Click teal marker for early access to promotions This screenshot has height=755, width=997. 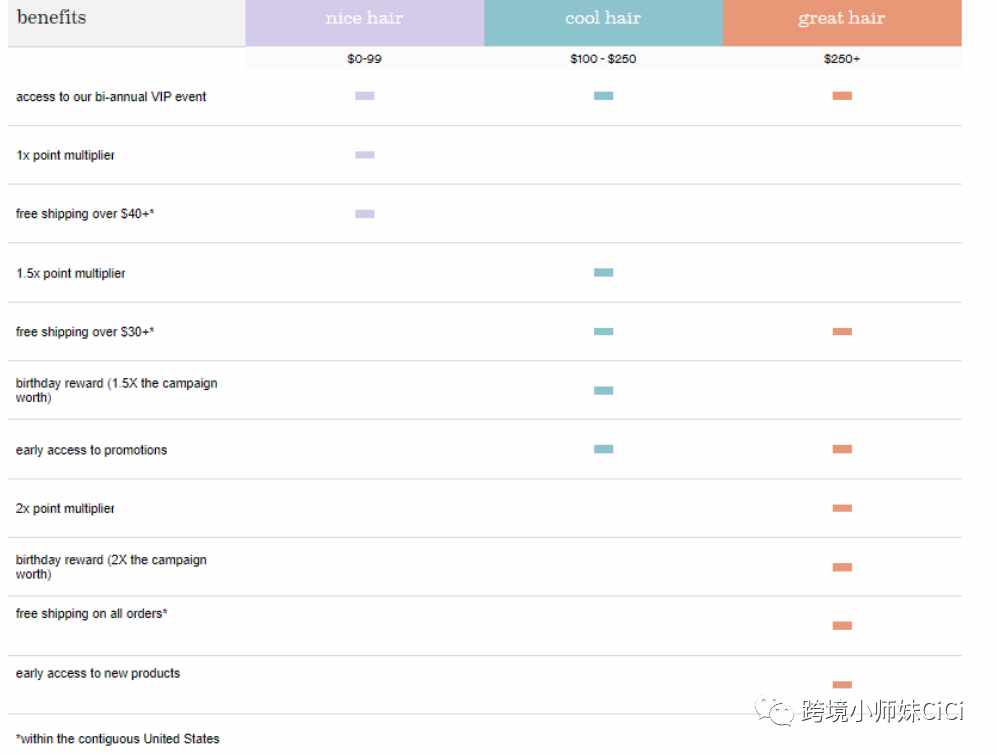[x=603, y=449]
